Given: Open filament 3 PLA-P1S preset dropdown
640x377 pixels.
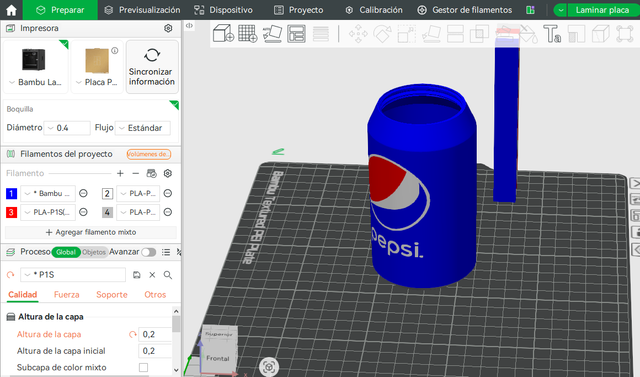Looking at the screenshot, I should [48, 212].
